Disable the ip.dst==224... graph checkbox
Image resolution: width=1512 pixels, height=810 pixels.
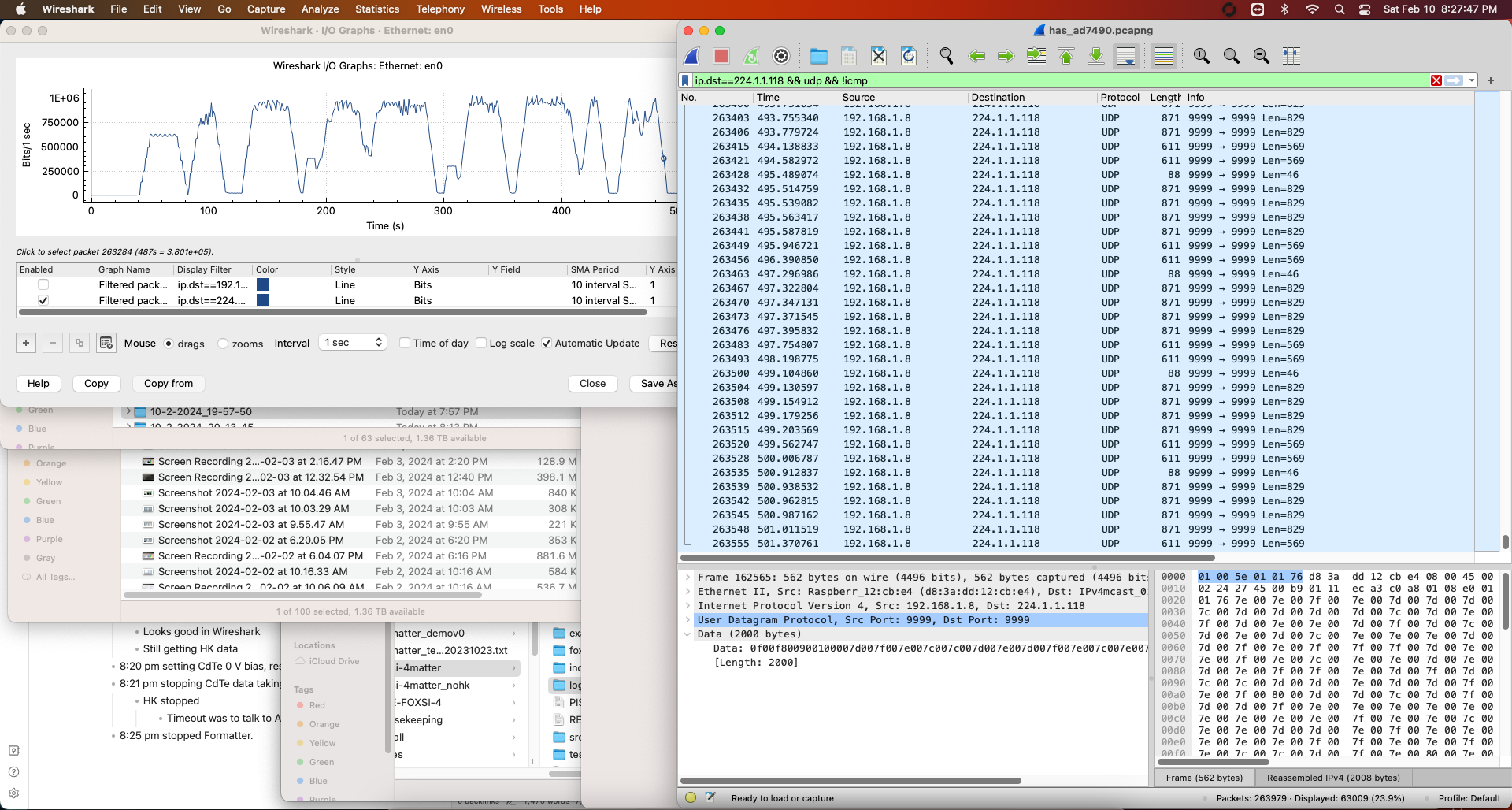[43, 300]
